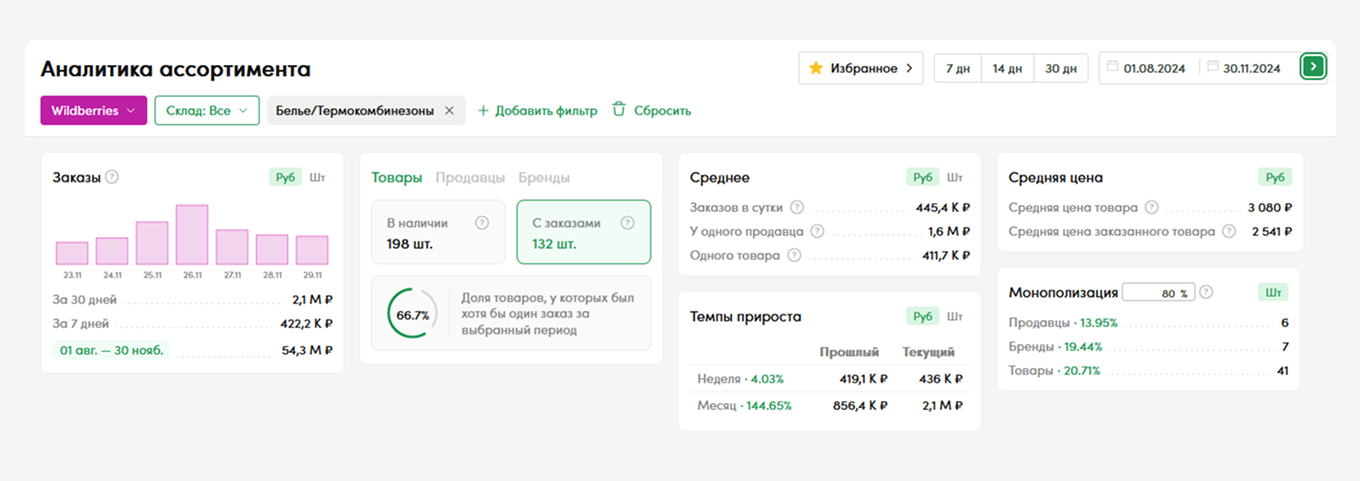Switch to the Продавцы tab

469,177
